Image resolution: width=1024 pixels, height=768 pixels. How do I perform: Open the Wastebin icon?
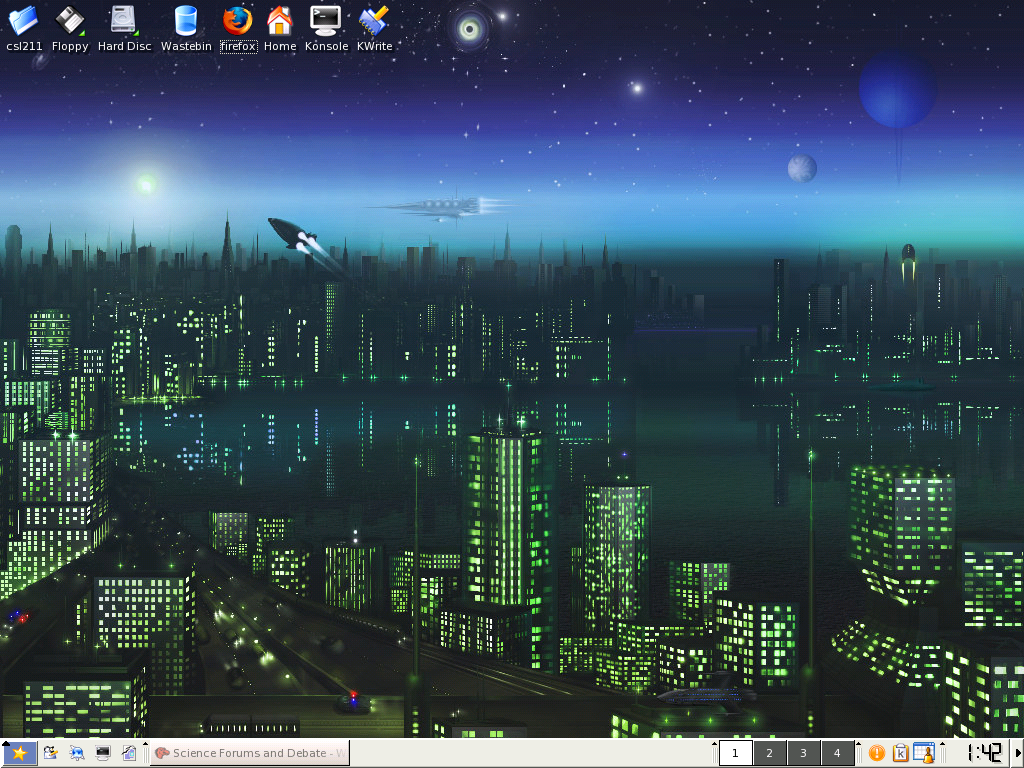(186, 21)
